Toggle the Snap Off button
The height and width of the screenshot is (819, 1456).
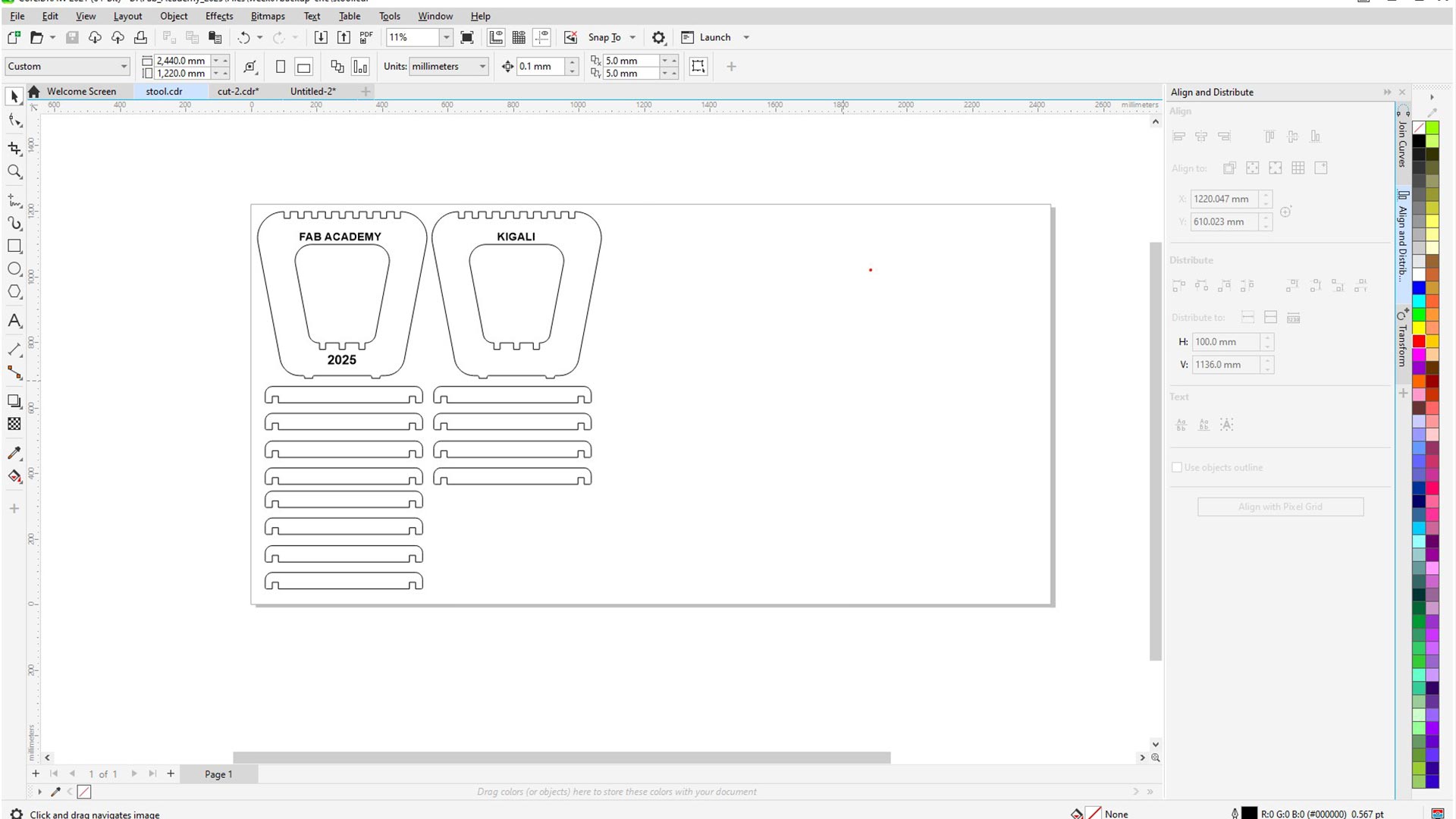(x=570, y=37)
